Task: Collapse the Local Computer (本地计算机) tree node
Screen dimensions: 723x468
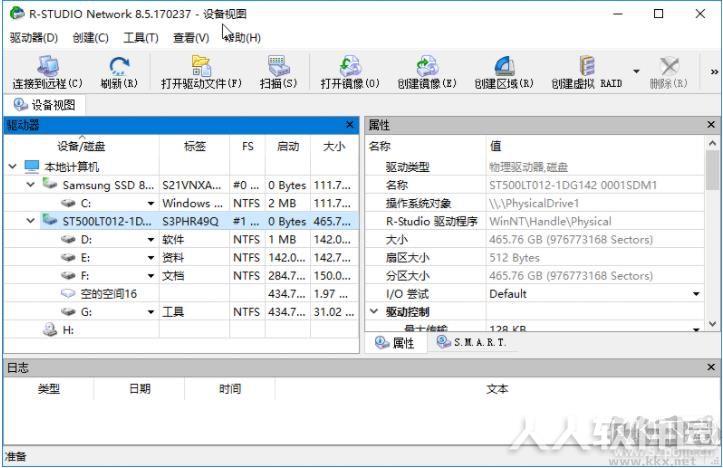Action: tap(12, 166)
